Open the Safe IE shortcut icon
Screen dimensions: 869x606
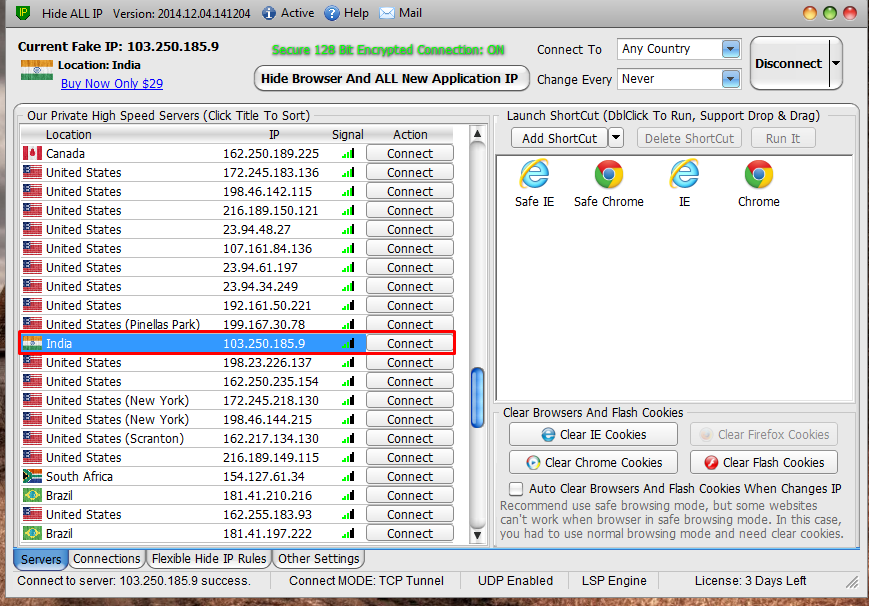pyautogui.click(x=534, y=174)
